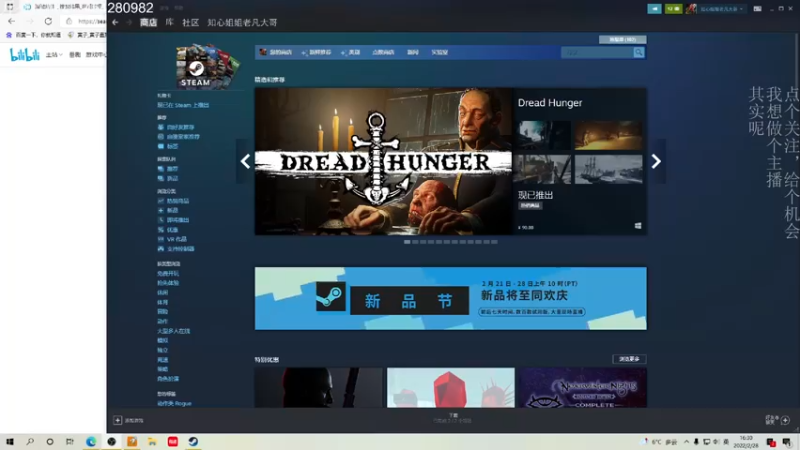Click 浏览更多 button in special offers
800x450 pixels.
(x=629, y=359)
